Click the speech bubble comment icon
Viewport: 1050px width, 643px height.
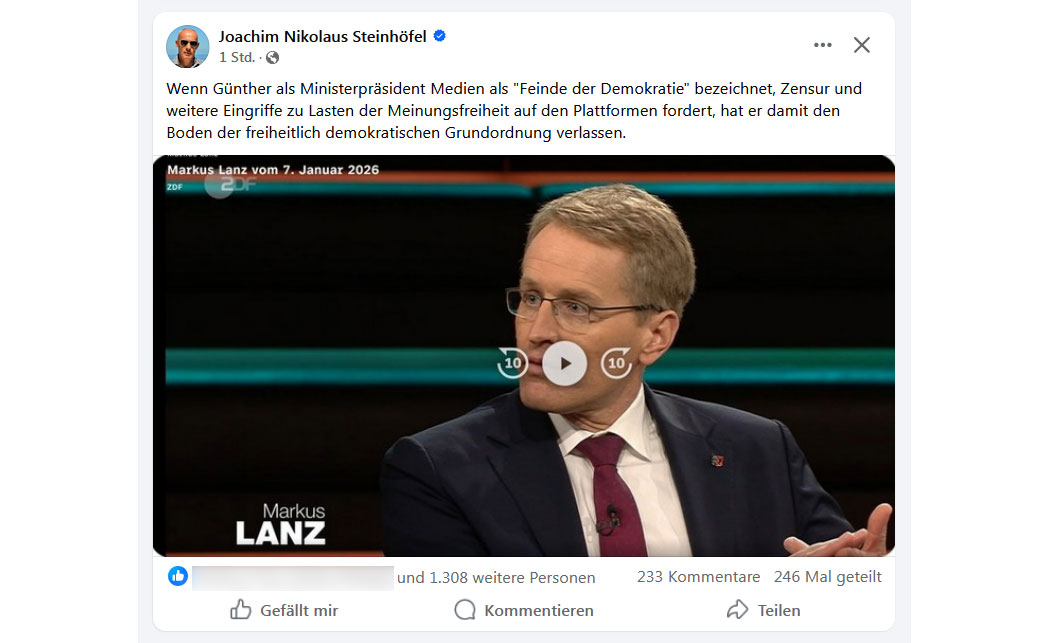[x=465, y=610]
